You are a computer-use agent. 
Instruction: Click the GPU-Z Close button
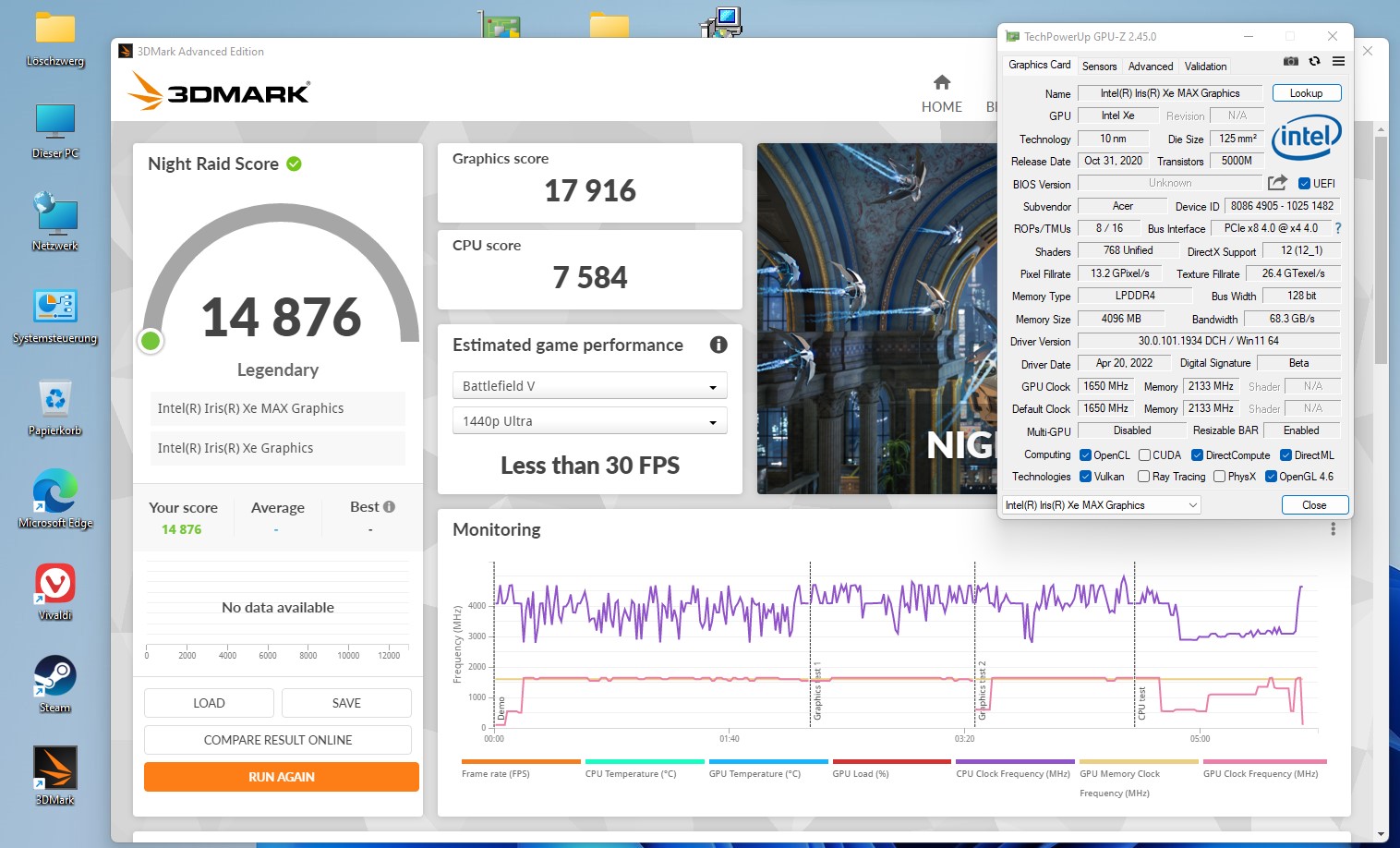pos(1314,505)
